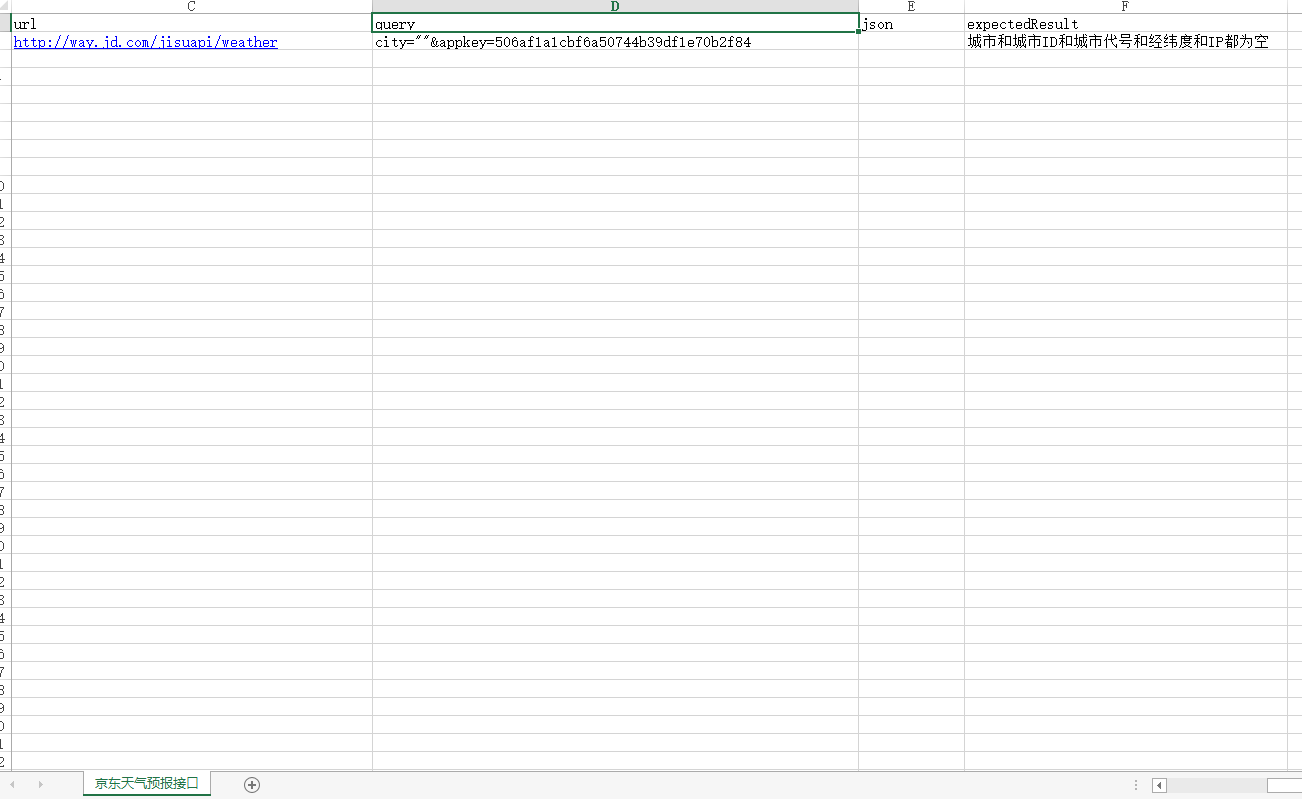Select the 'json' header cell
1302x799 pixels.
pyautogui.click(x=911, y=23)
